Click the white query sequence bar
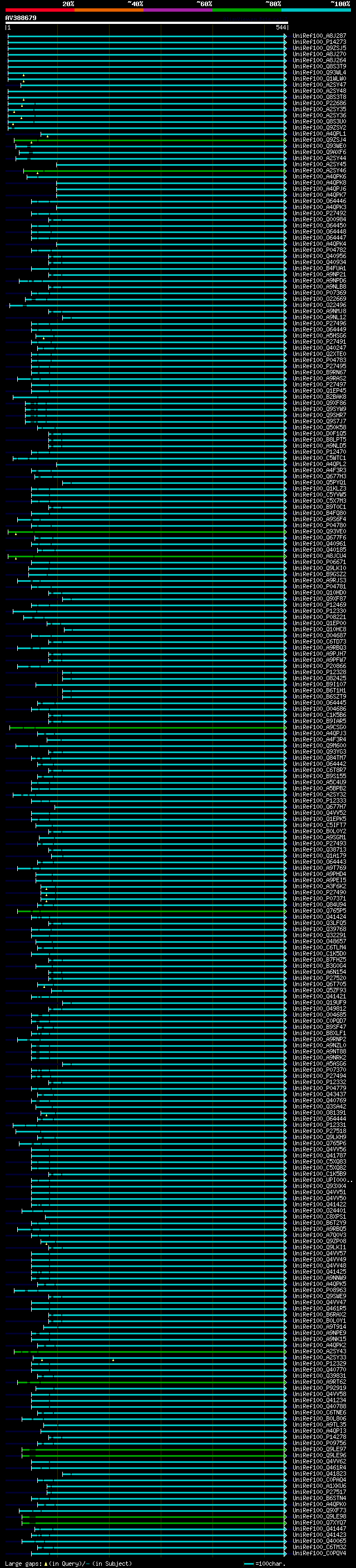Image resolution: width=356 pixels, height=1568 pixels. coord(147,22)
